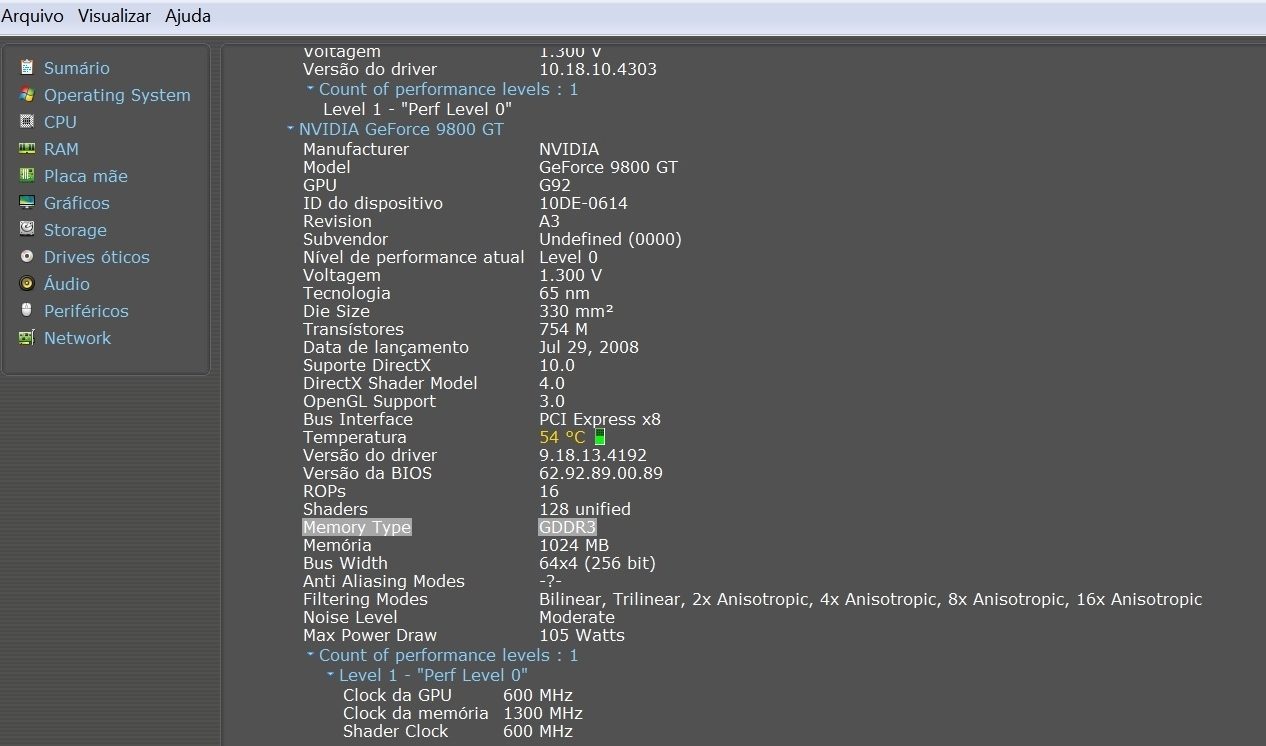Image resolution: width=1266 pixels, height=746 pixels.
Task: Go to the Sumário section
Action: 77,68
